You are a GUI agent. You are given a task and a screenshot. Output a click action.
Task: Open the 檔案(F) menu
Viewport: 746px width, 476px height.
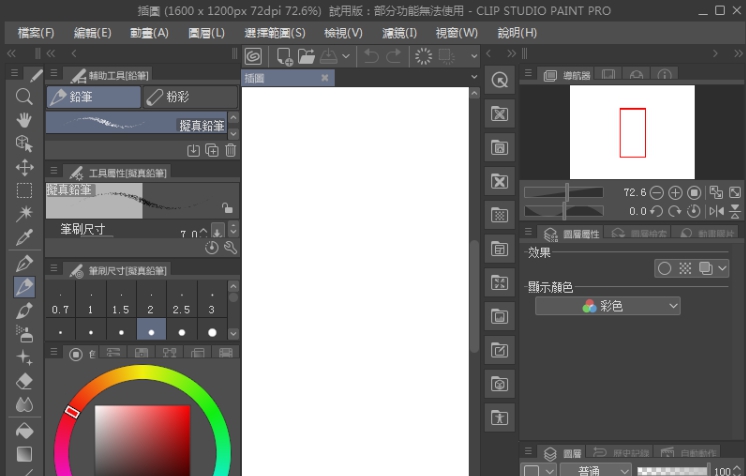pyautogui.click(x=36, y=33)
